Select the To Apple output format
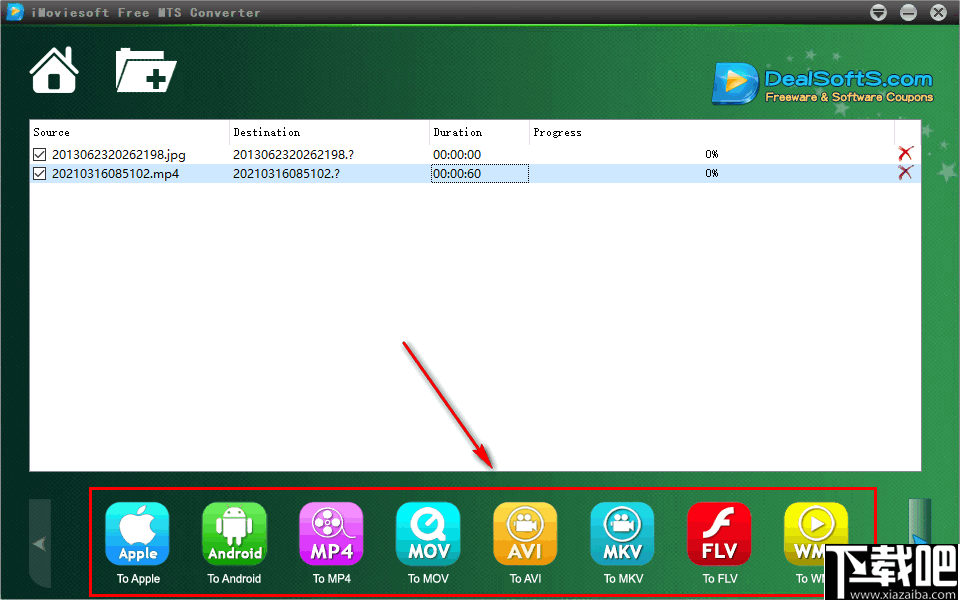960x600 pixels. tap(137, 534)
